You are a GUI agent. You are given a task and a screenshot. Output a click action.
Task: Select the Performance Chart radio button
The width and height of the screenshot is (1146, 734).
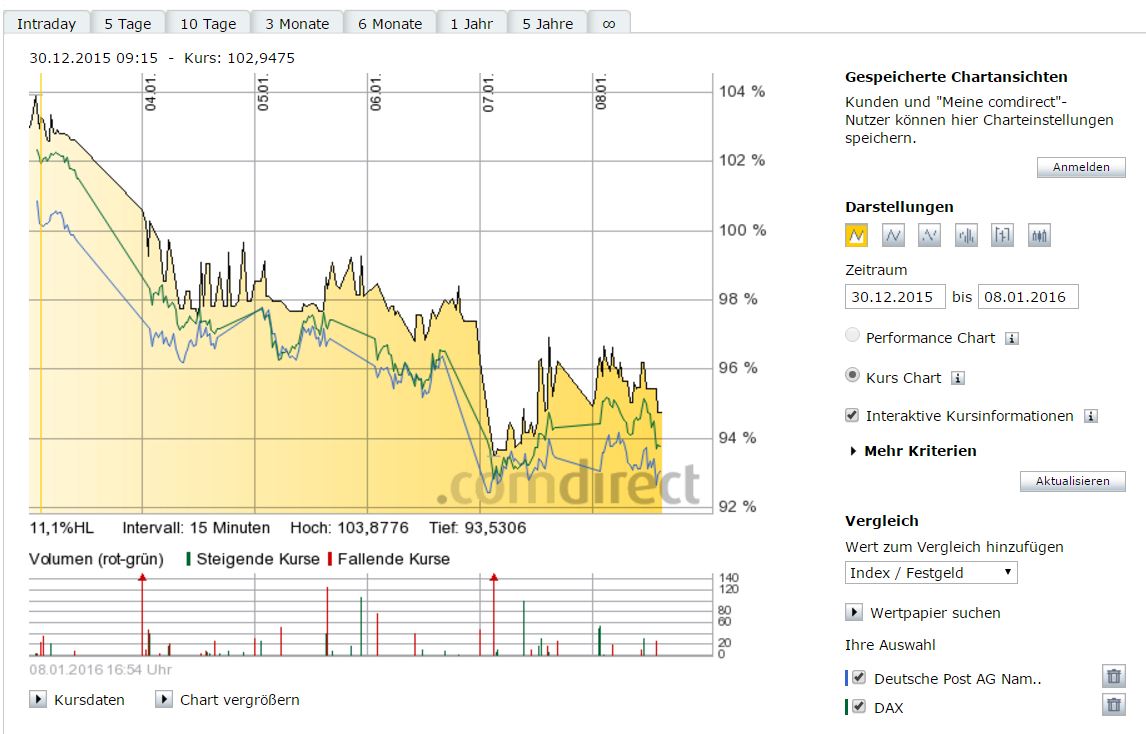pos(852,336)
